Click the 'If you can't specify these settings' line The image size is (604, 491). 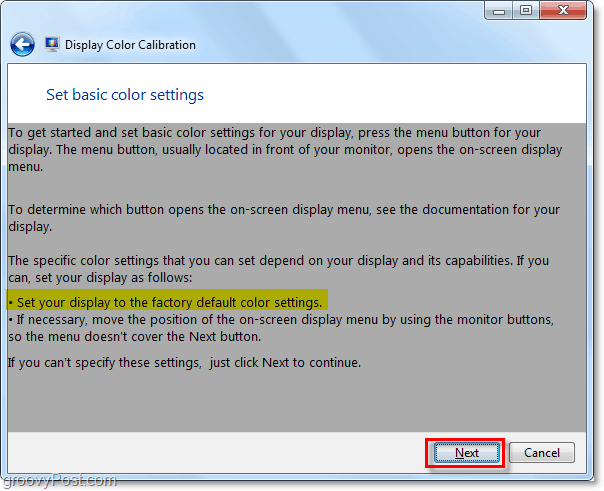tap(184, 363)
